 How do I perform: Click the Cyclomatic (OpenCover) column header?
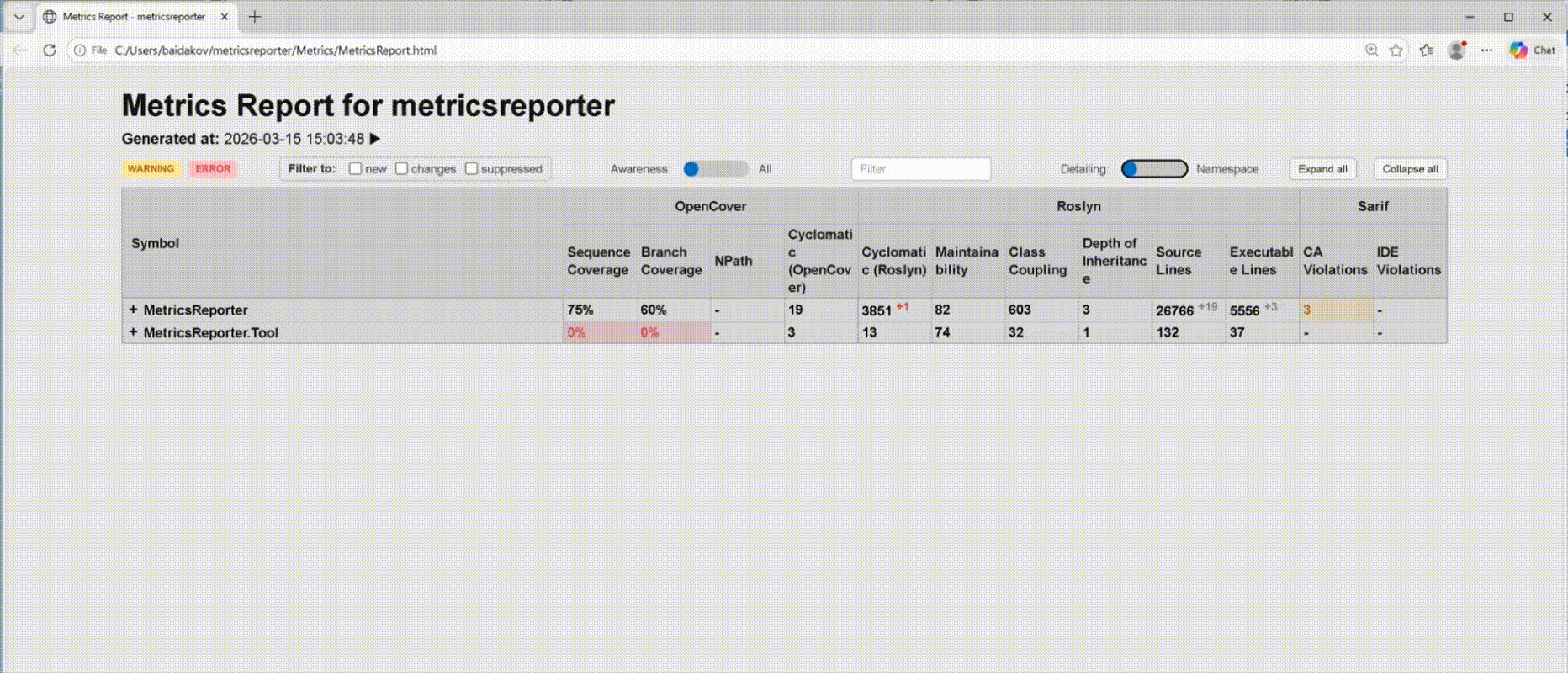click(x=820, y=261)
